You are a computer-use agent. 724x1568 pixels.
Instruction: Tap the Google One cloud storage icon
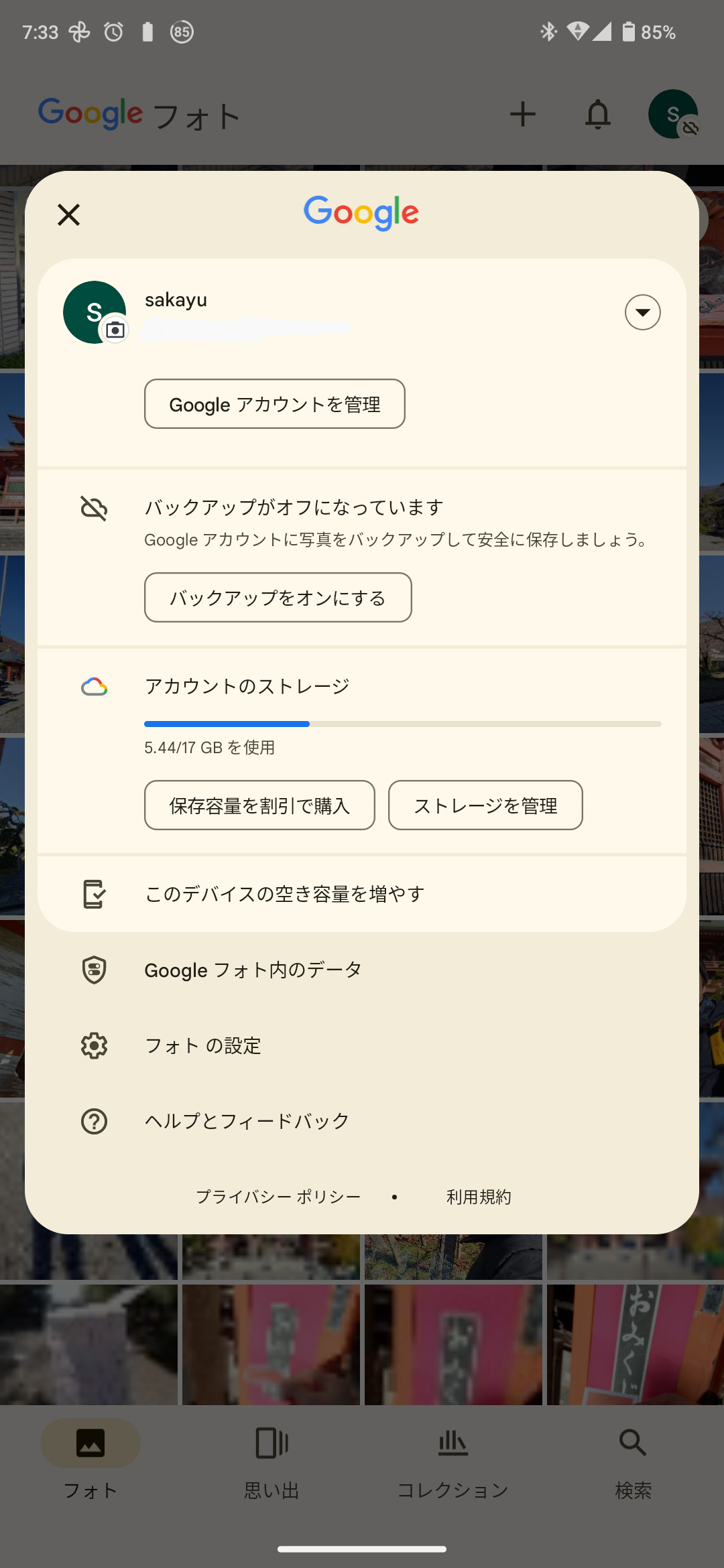pyautogui.click(x=94, y=687)
